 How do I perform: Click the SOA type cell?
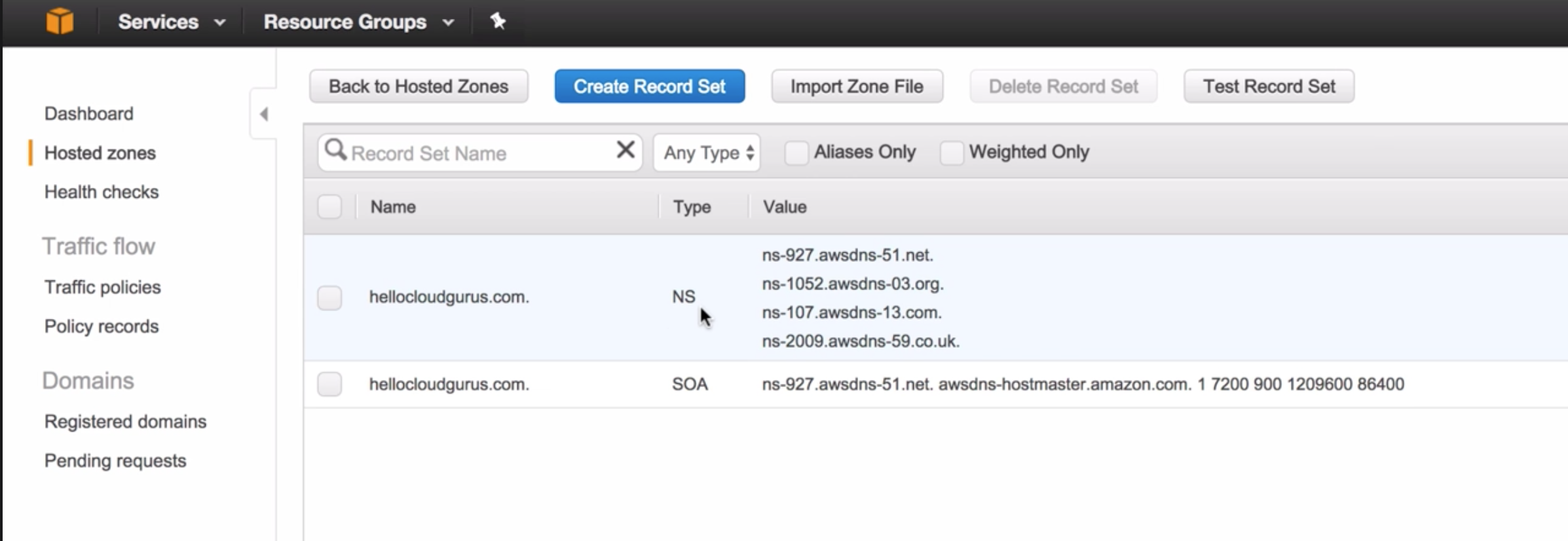tap(690, 384)
